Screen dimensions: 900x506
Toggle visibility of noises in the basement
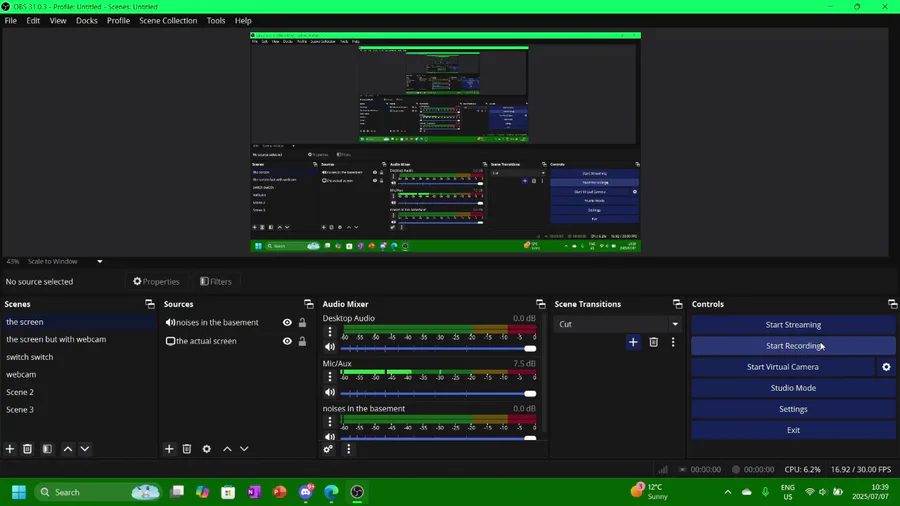point(287,322)
